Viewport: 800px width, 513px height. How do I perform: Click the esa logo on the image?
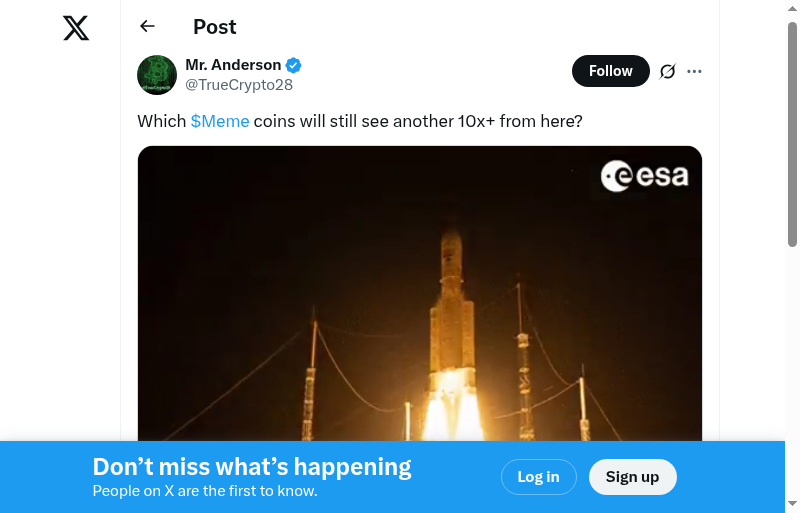coord(645,177)
